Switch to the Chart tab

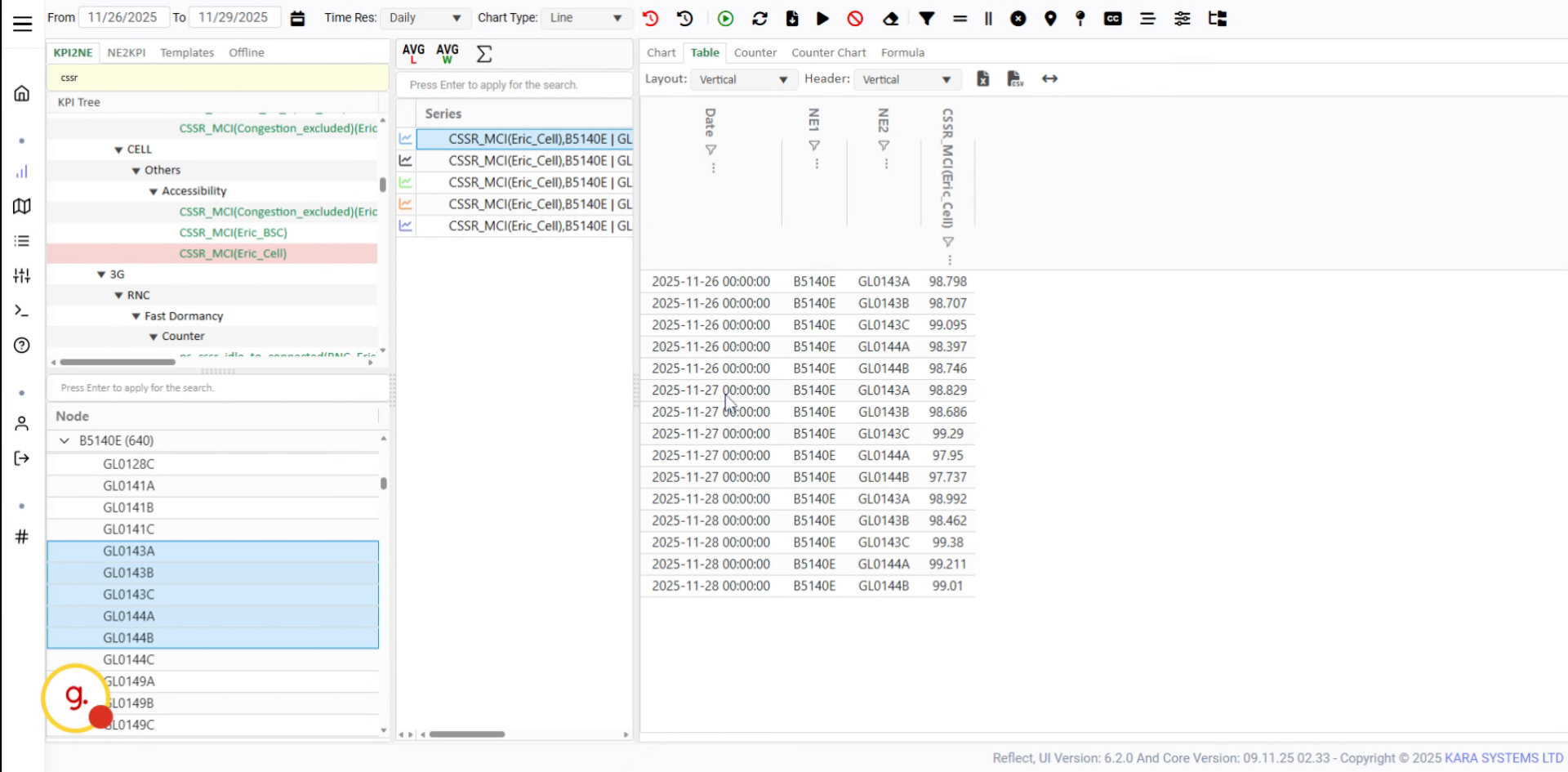(661, 52)
